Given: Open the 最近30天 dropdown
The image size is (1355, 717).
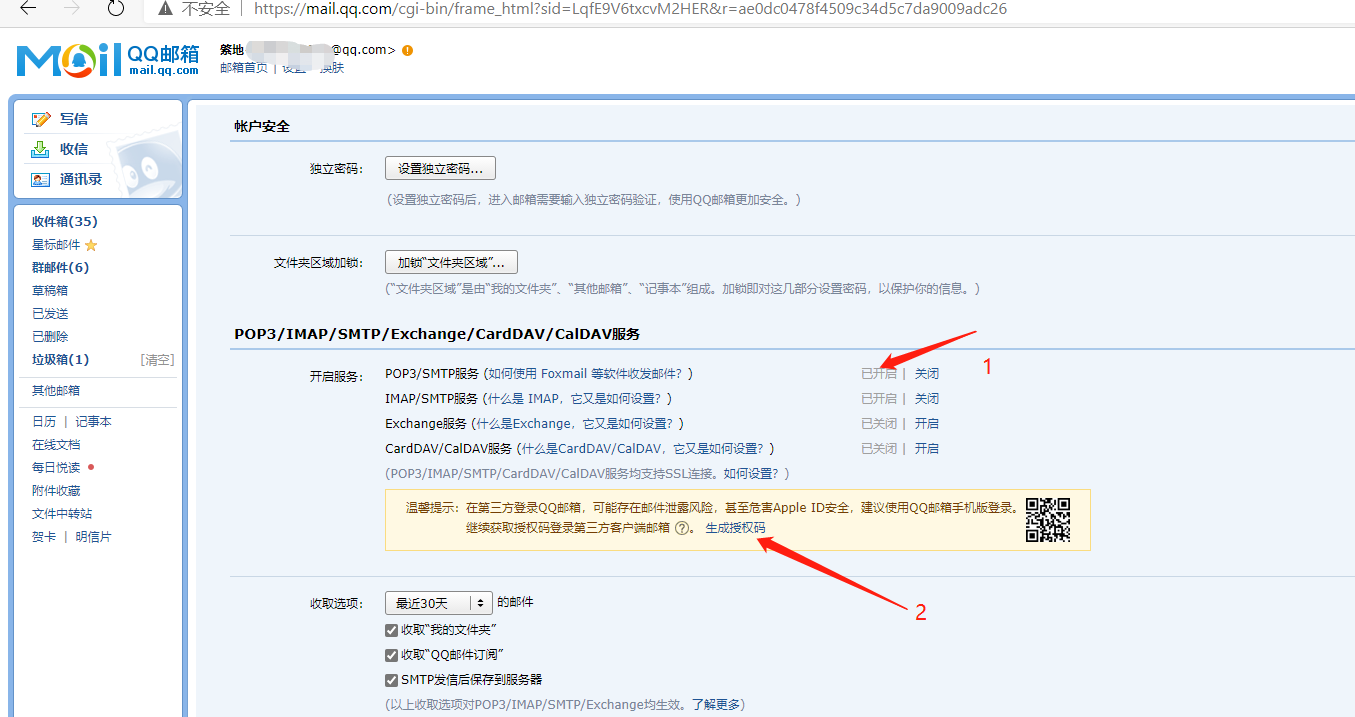Looking at the screenshot, I should (x=438, y=602).
